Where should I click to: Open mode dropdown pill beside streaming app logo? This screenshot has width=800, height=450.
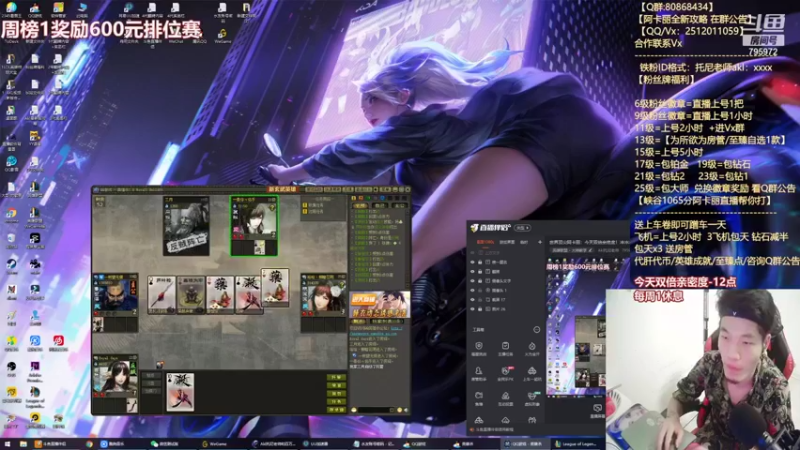pyautogui.click(x=522, y=228)
